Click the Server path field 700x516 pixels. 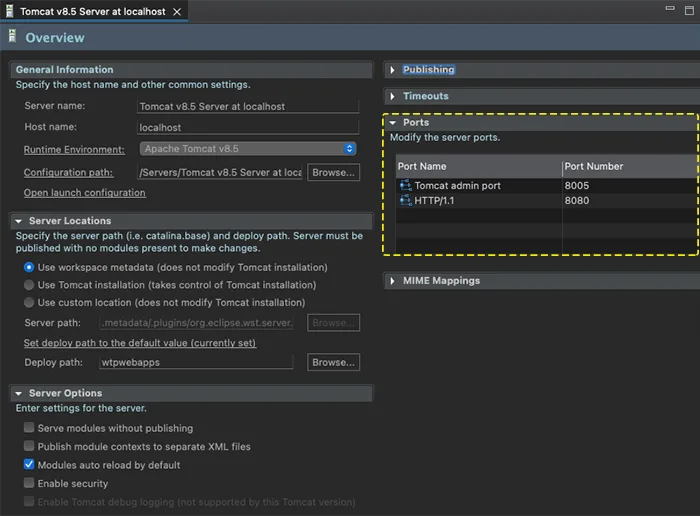196,323
